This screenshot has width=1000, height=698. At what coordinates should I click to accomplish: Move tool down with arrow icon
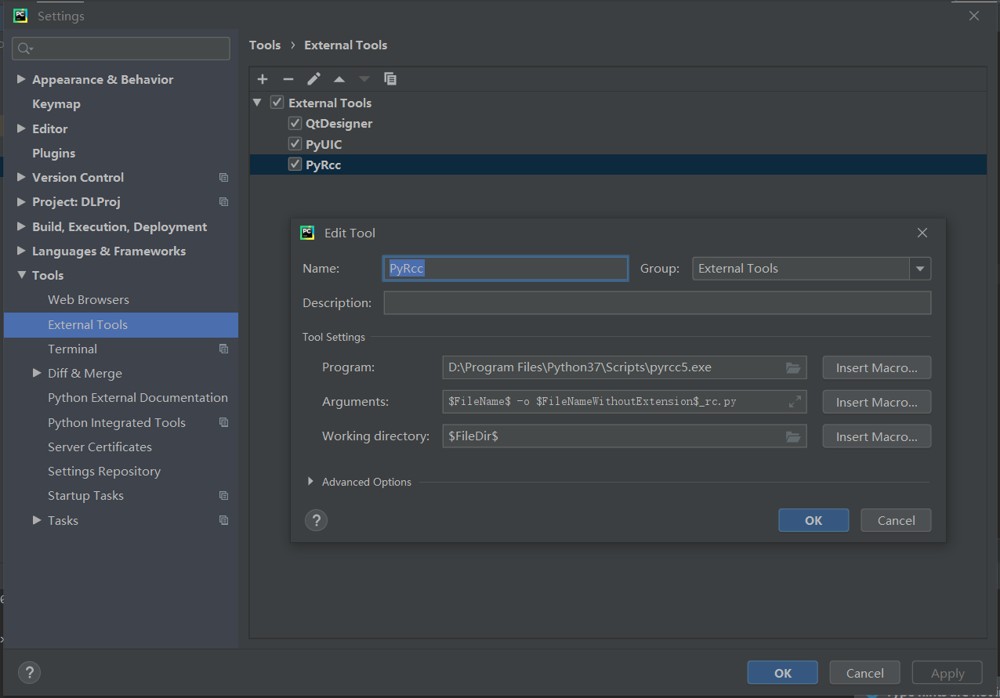364,79
